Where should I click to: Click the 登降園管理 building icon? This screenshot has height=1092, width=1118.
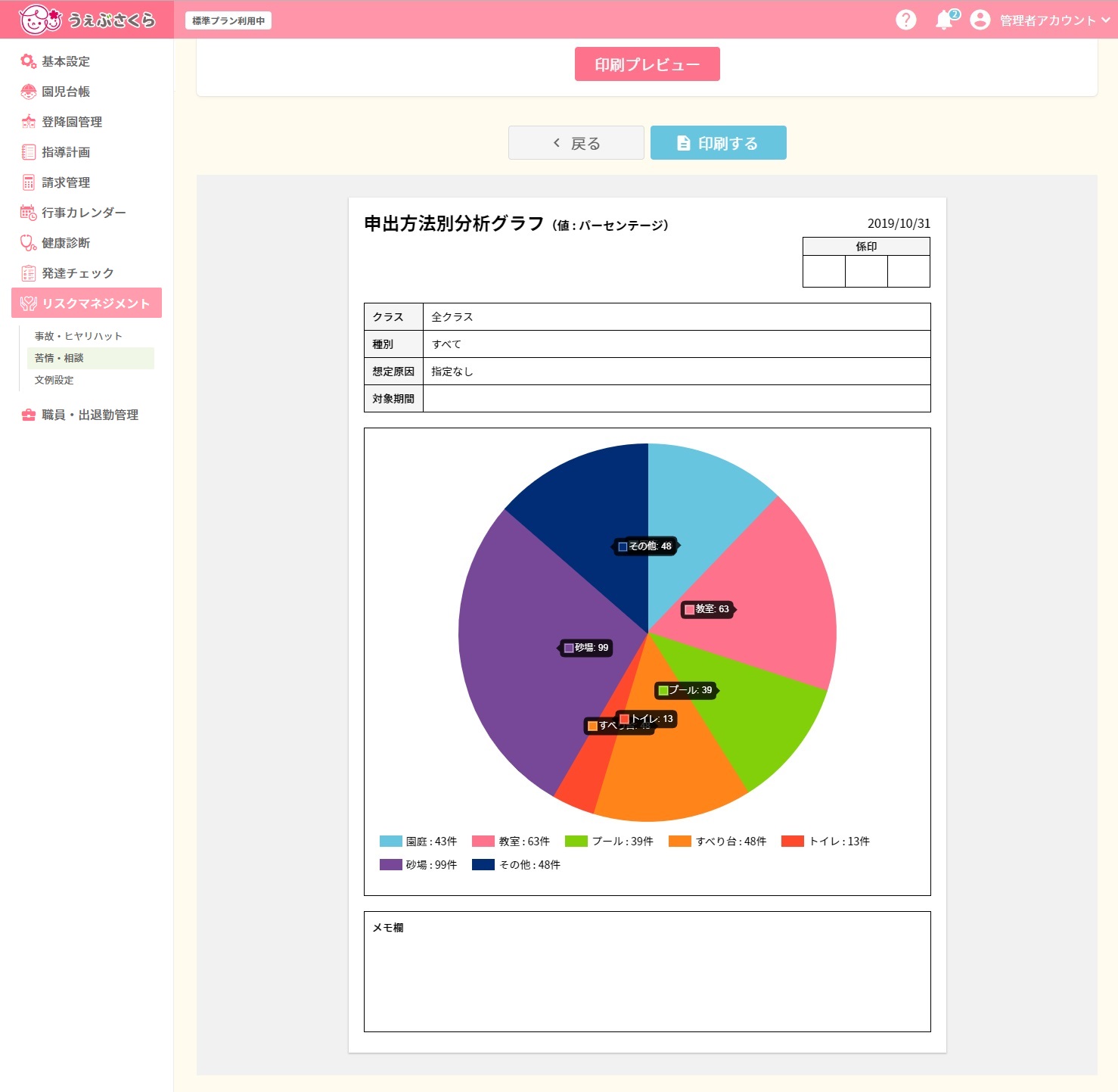29,122
